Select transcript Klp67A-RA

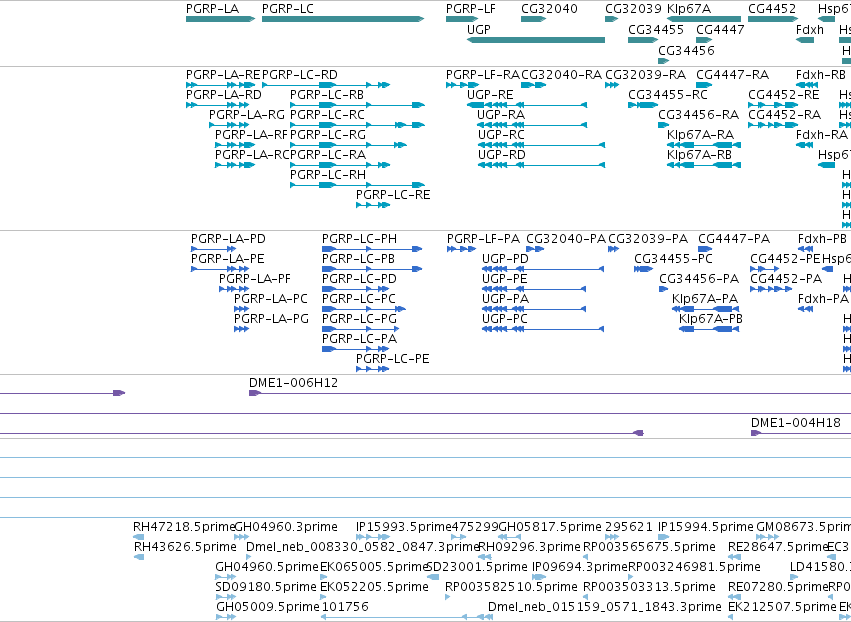(x=701, y=135)
